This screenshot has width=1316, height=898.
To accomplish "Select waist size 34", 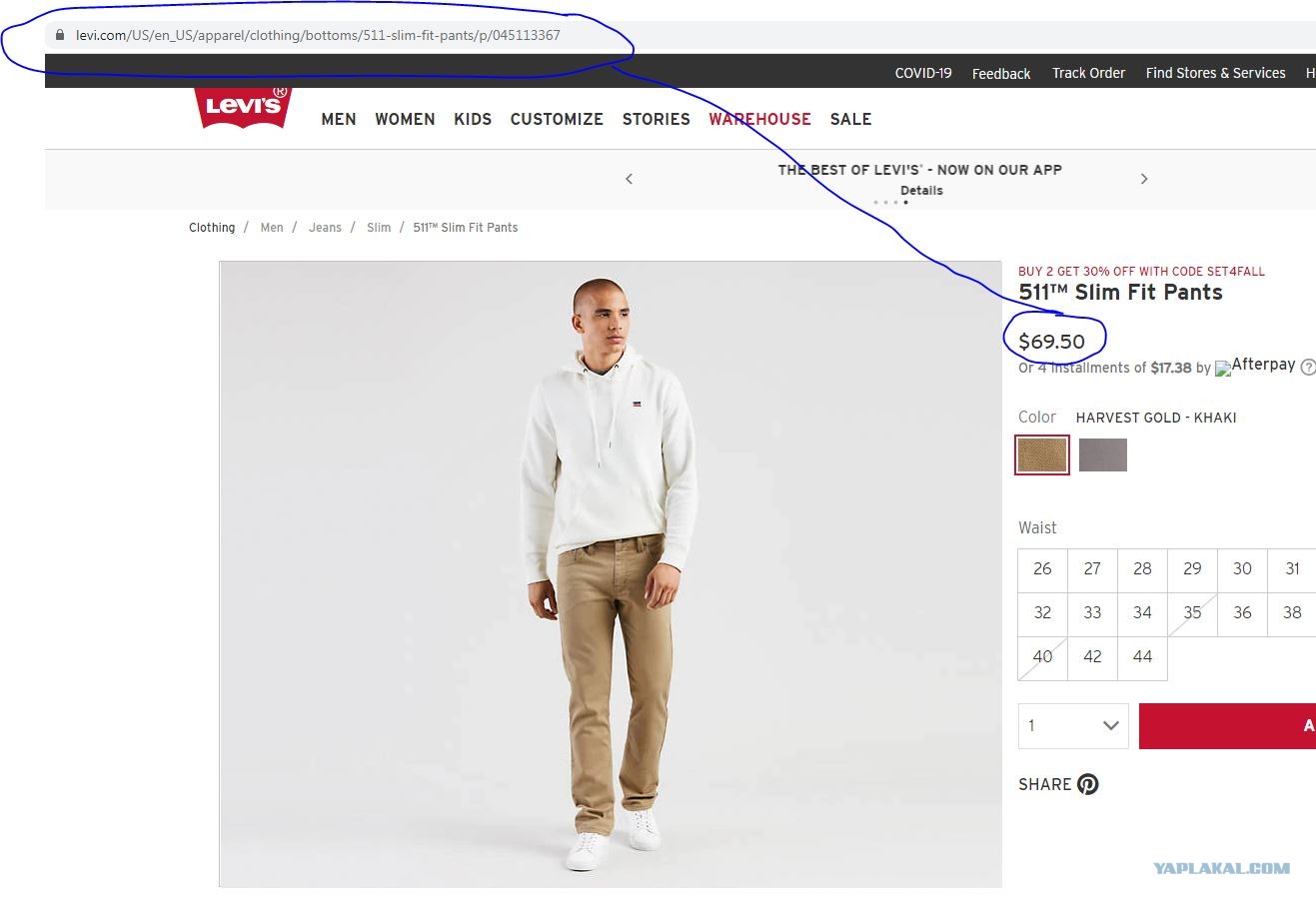I will [1142, 613].
